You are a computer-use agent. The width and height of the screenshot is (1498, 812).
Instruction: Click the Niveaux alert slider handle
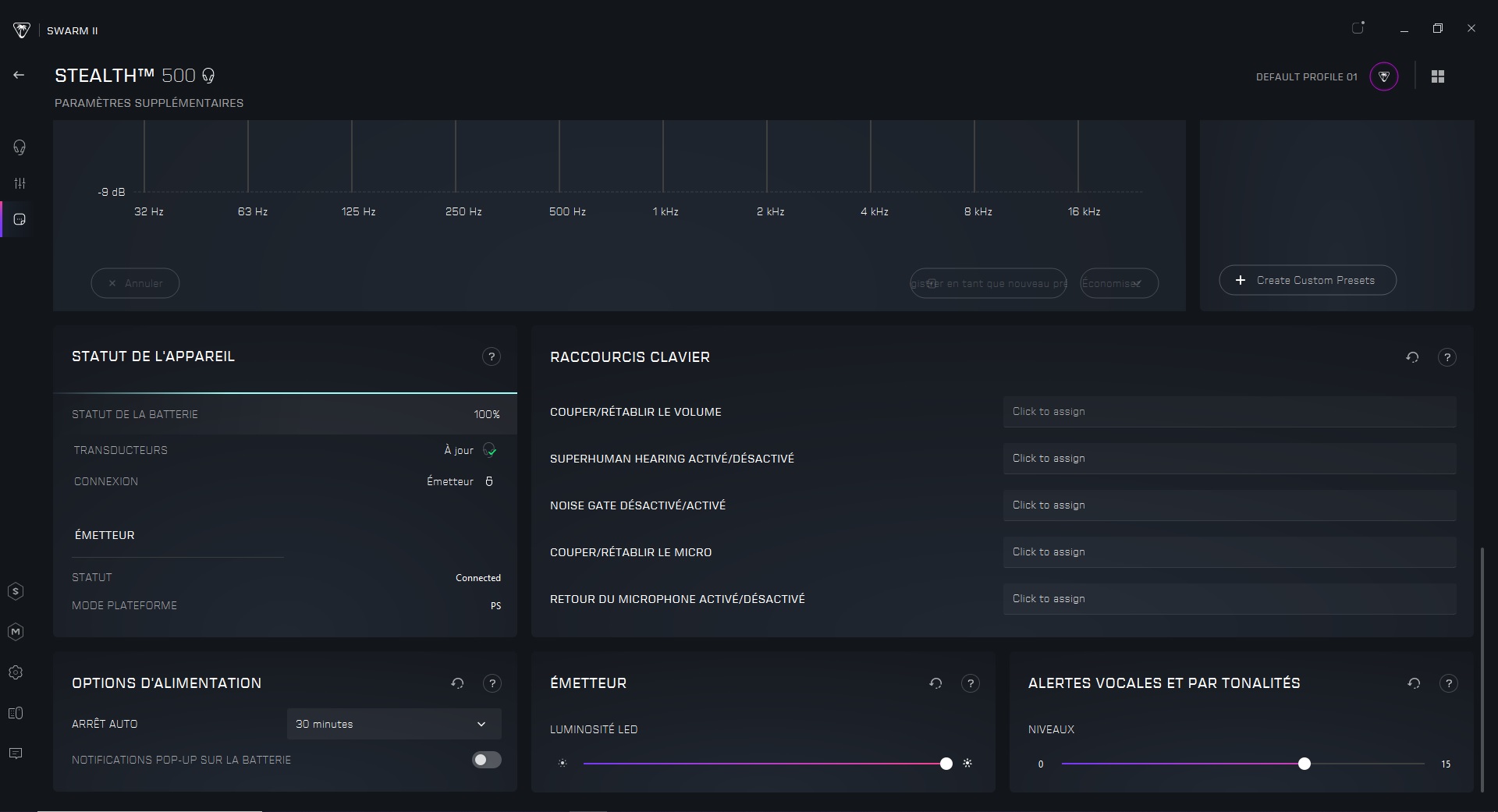pyautogui.click(x=1305, y=764)
